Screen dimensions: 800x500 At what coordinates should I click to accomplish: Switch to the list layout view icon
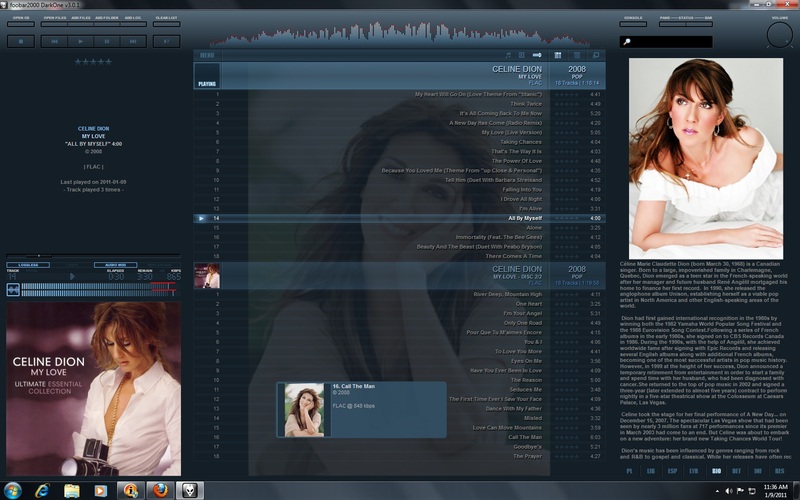tap(577, 55)
